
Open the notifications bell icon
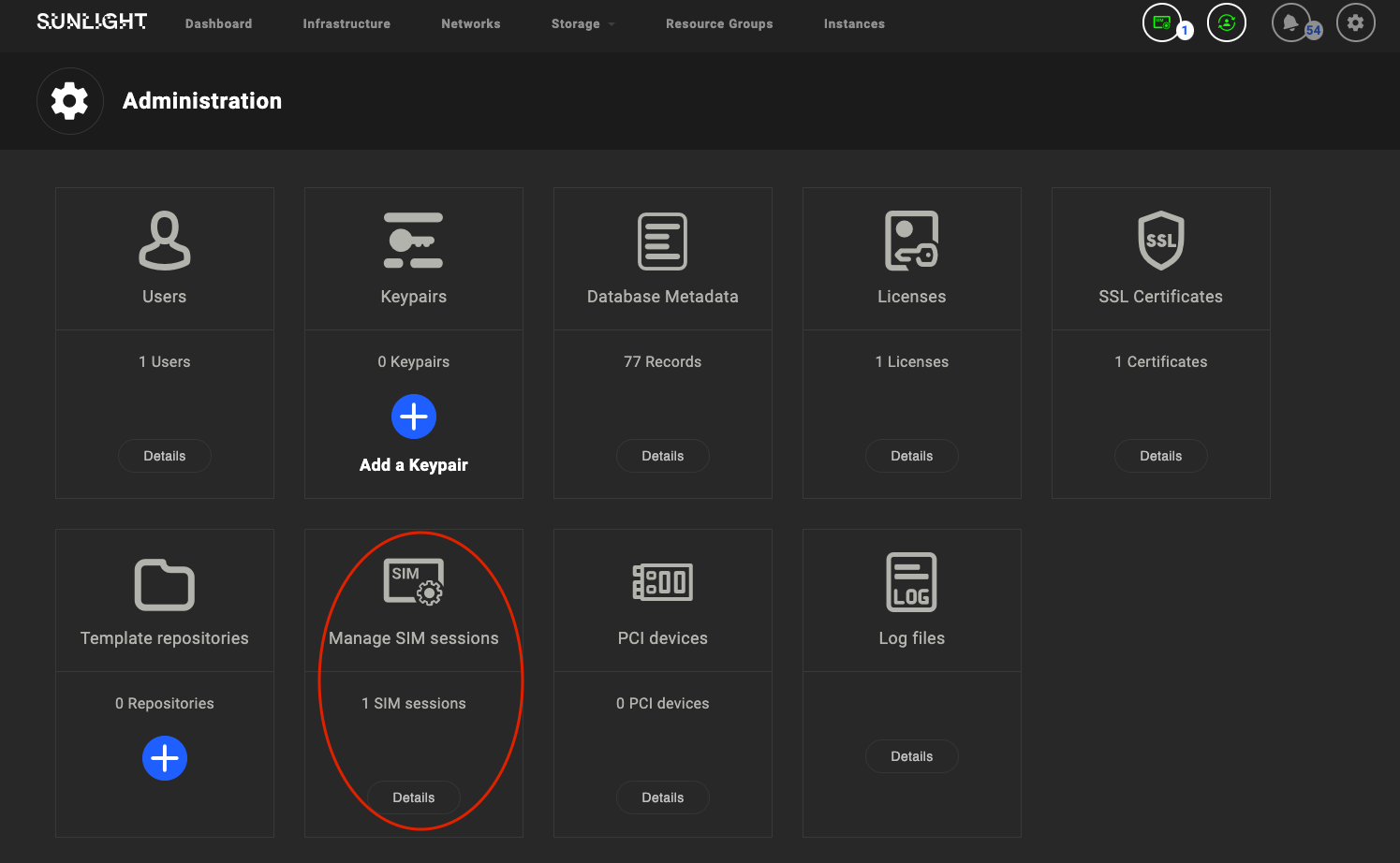click(x=1290, y=22)
